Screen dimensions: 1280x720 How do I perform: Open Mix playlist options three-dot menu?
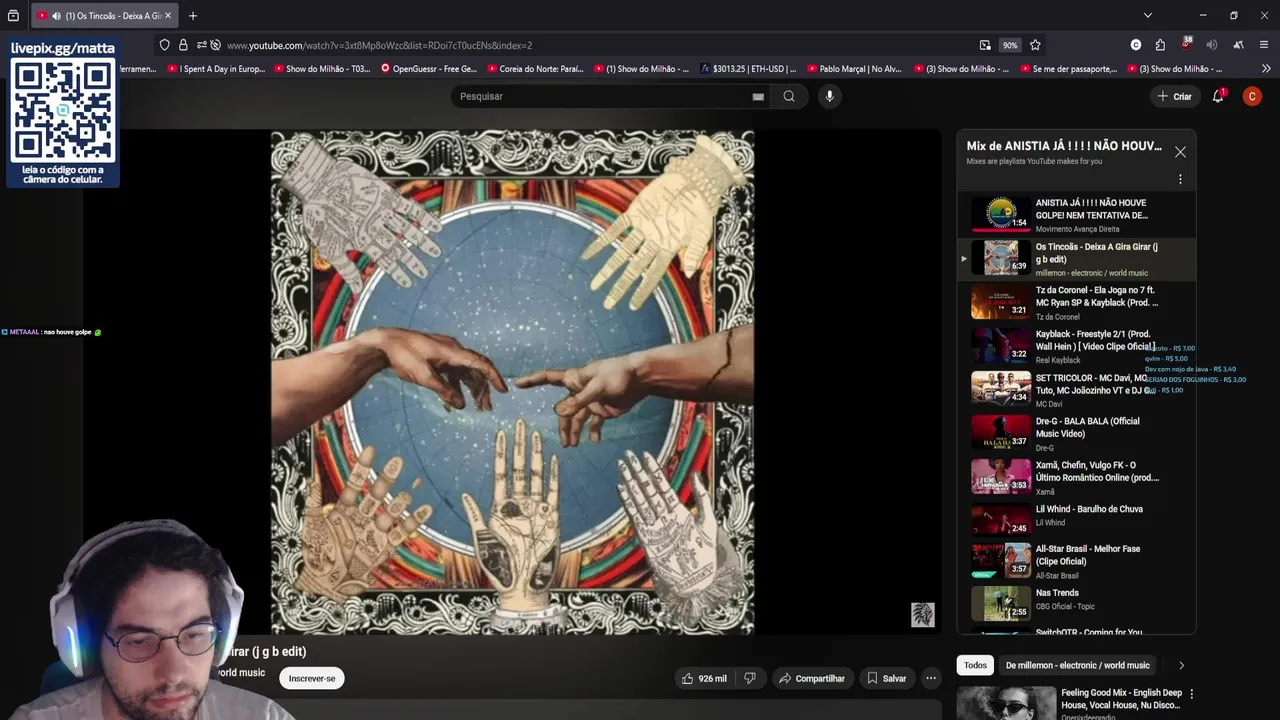coord(1180,179)
